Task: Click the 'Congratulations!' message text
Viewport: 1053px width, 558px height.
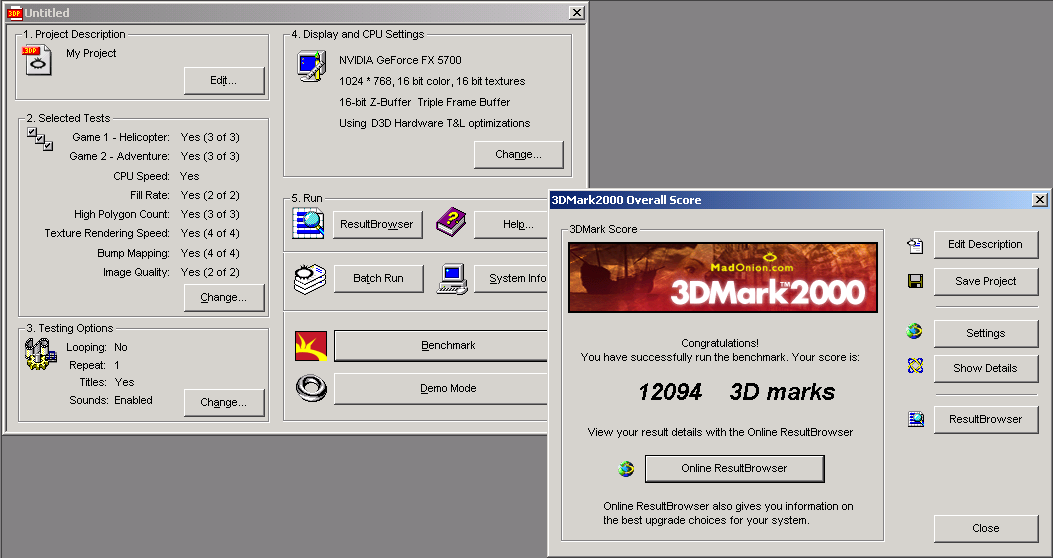Action: click(x=720, y=343)
